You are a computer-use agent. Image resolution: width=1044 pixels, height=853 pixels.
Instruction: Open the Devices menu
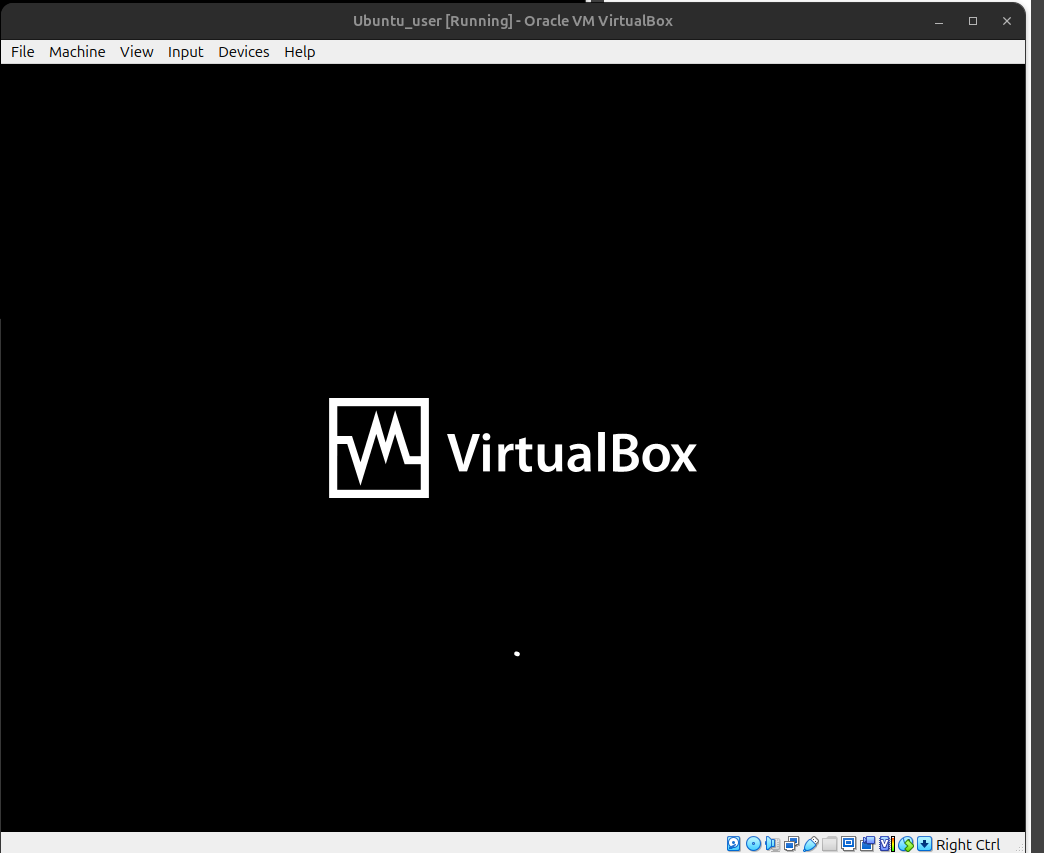click(x=244, y=52)
